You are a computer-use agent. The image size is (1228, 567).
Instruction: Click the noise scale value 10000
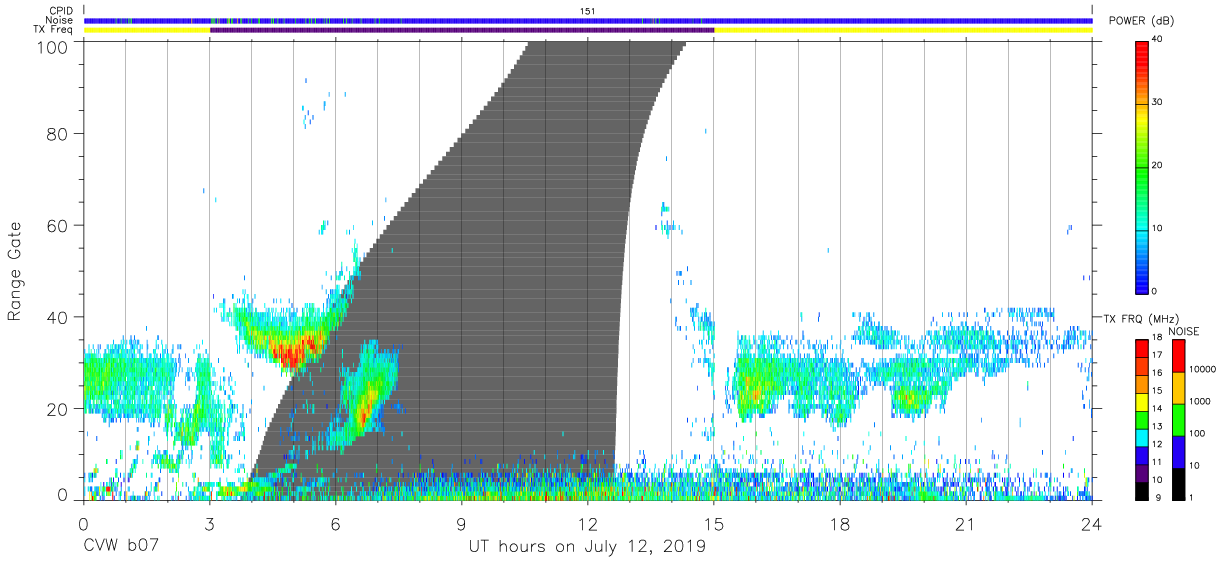tap(1201, 371)
